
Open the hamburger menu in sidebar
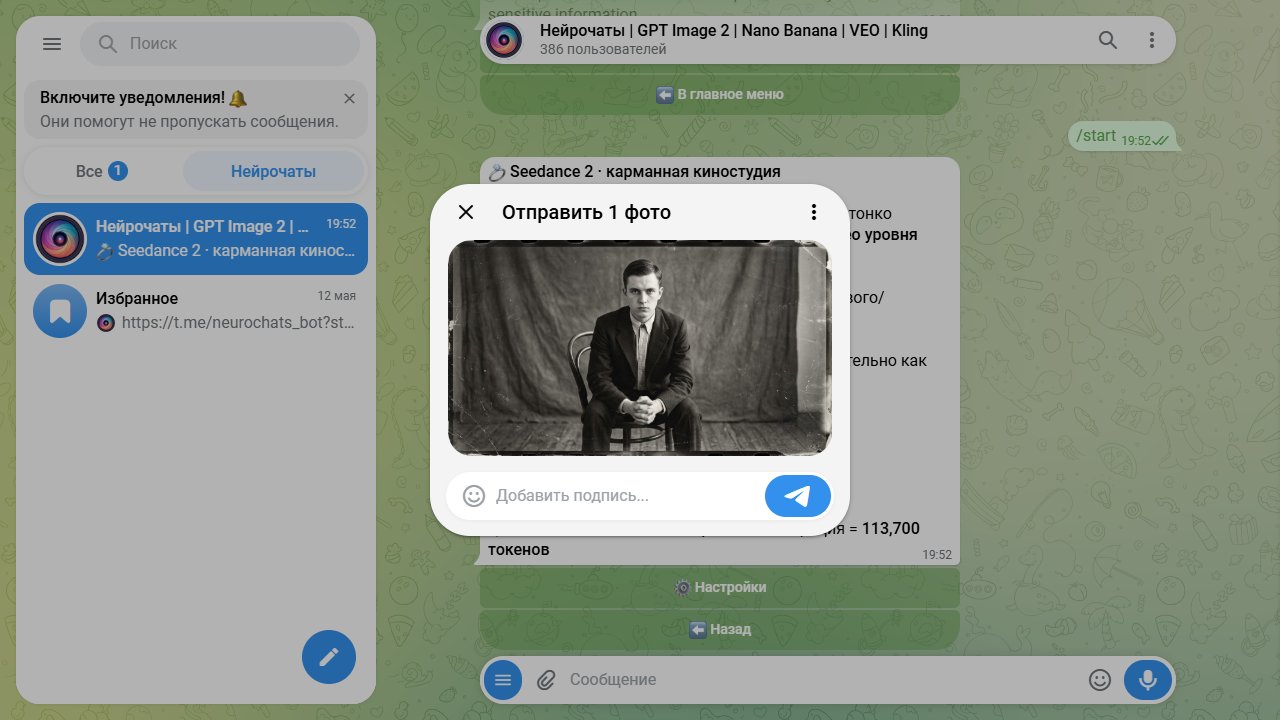pyautogui.click(x=52, y=44)
